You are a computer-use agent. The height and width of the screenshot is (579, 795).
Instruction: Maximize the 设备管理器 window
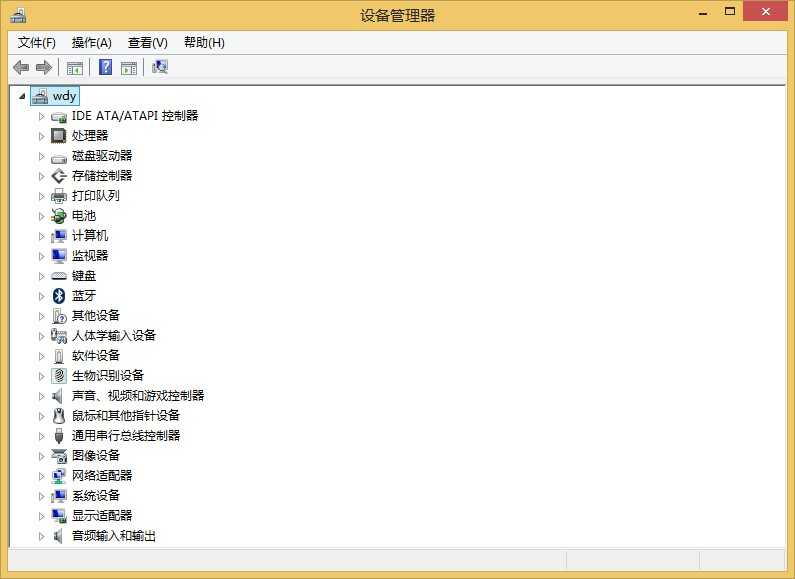(x=730, y=11)
